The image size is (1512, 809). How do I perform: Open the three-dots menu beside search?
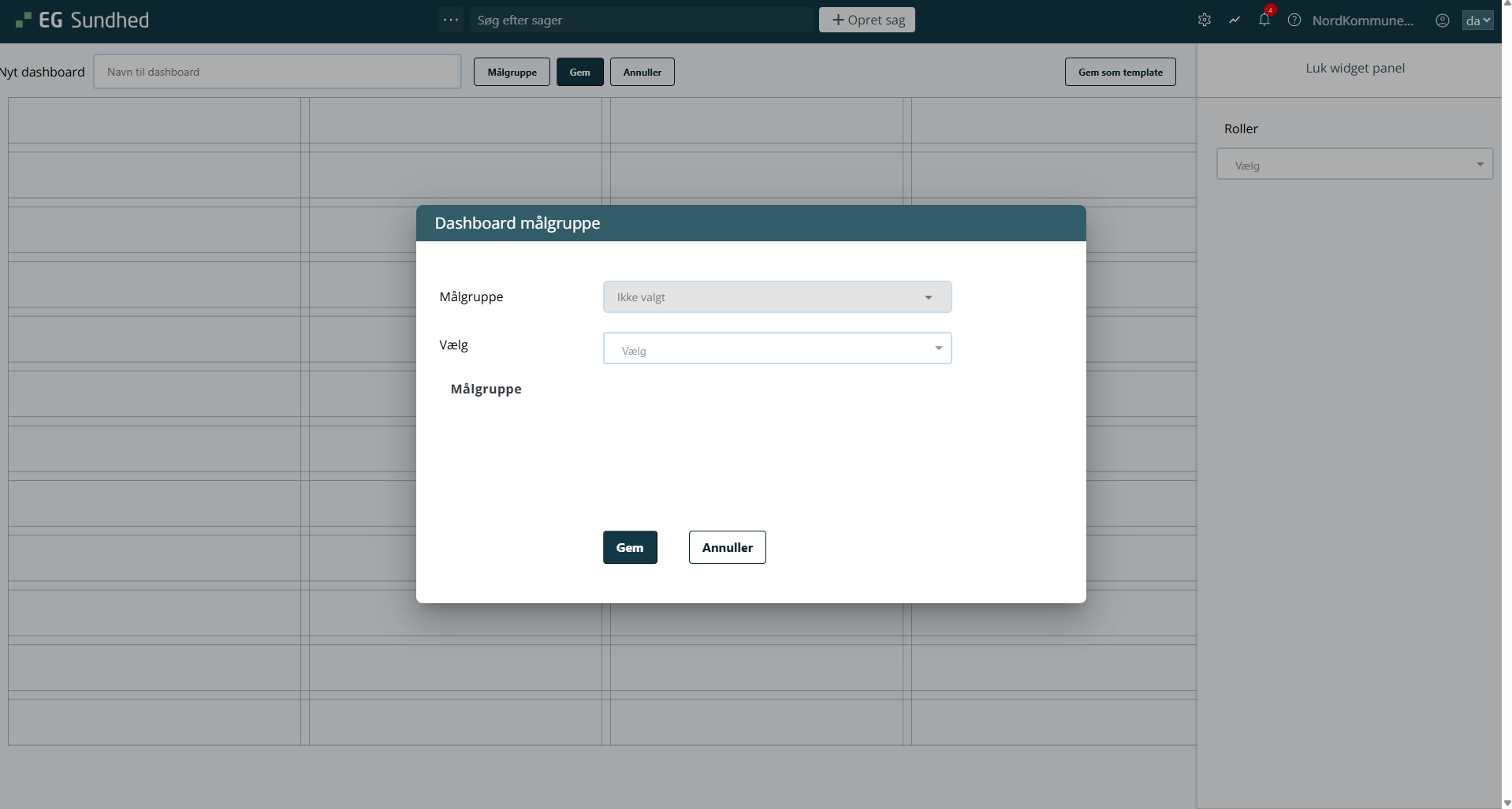451,21
